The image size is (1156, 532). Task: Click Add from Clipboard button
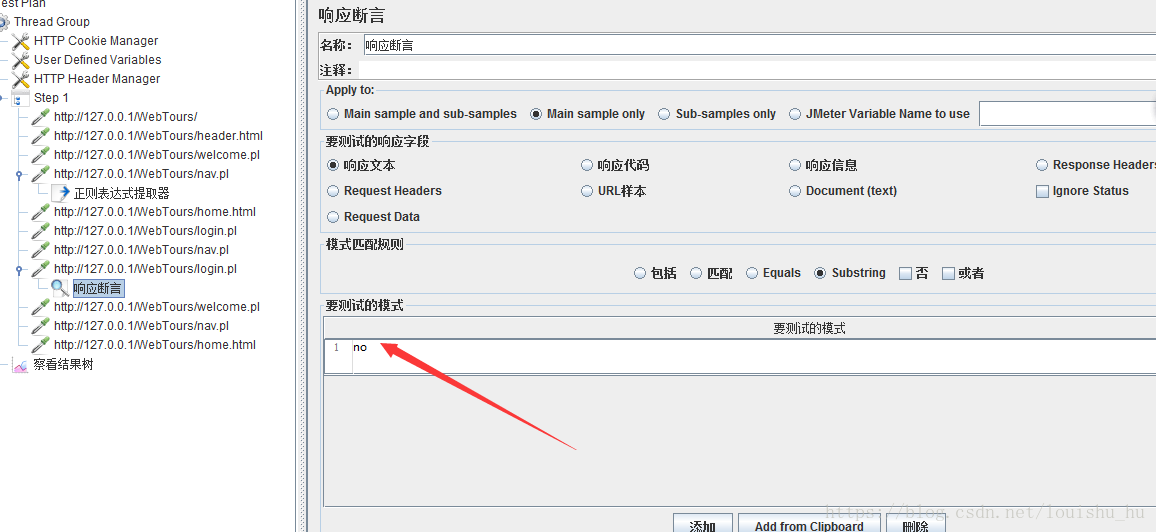809,523
